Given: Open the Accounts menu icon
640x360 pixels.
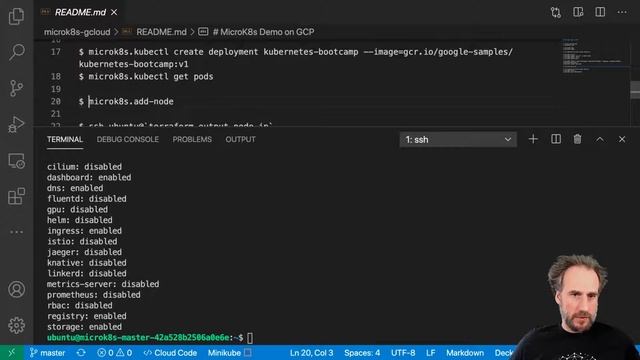Looking at the screenshot, I should 16,289.
